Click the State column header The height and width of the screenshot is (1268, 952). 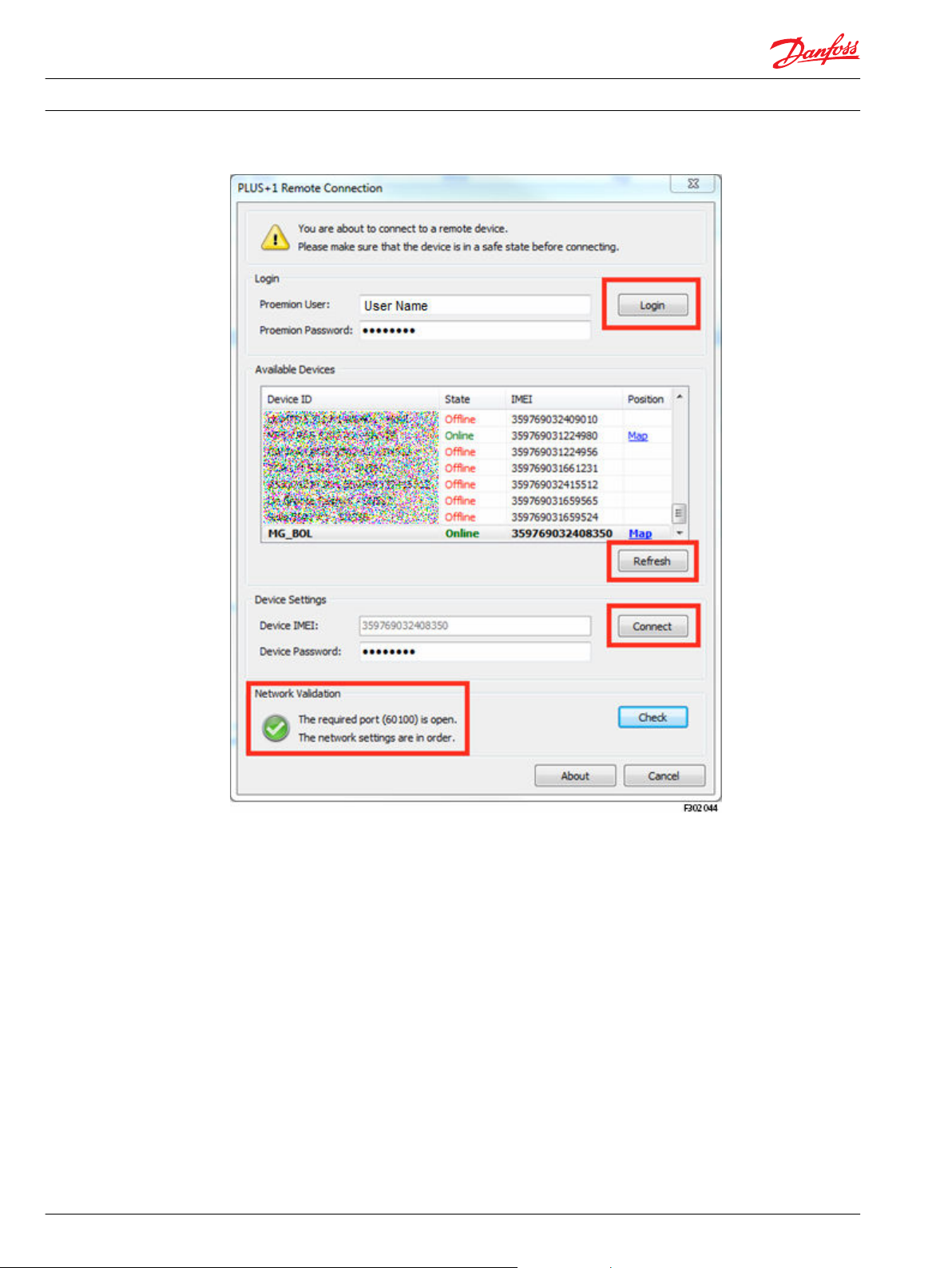pyautogui.click(x=458, y=399)
